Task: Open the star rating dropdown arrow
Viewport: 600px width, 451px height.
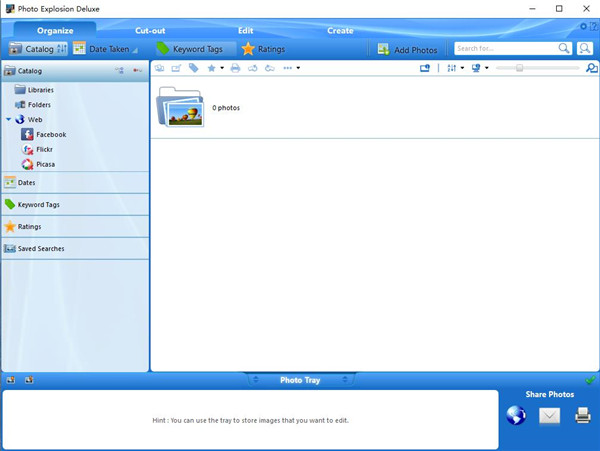Action: pyautogui.click(x=222, y=68)
